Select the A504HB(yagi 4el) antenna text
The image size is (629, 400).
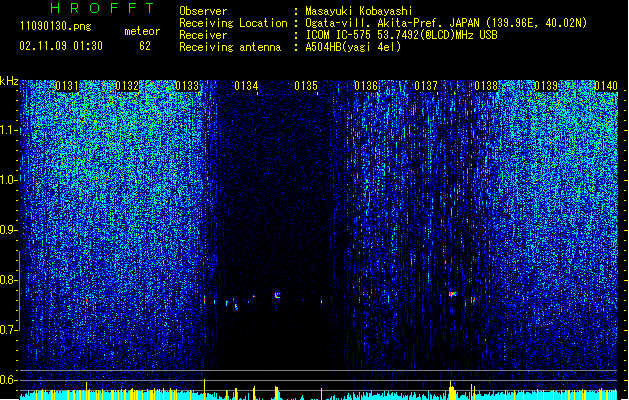(x=353, y=47)
